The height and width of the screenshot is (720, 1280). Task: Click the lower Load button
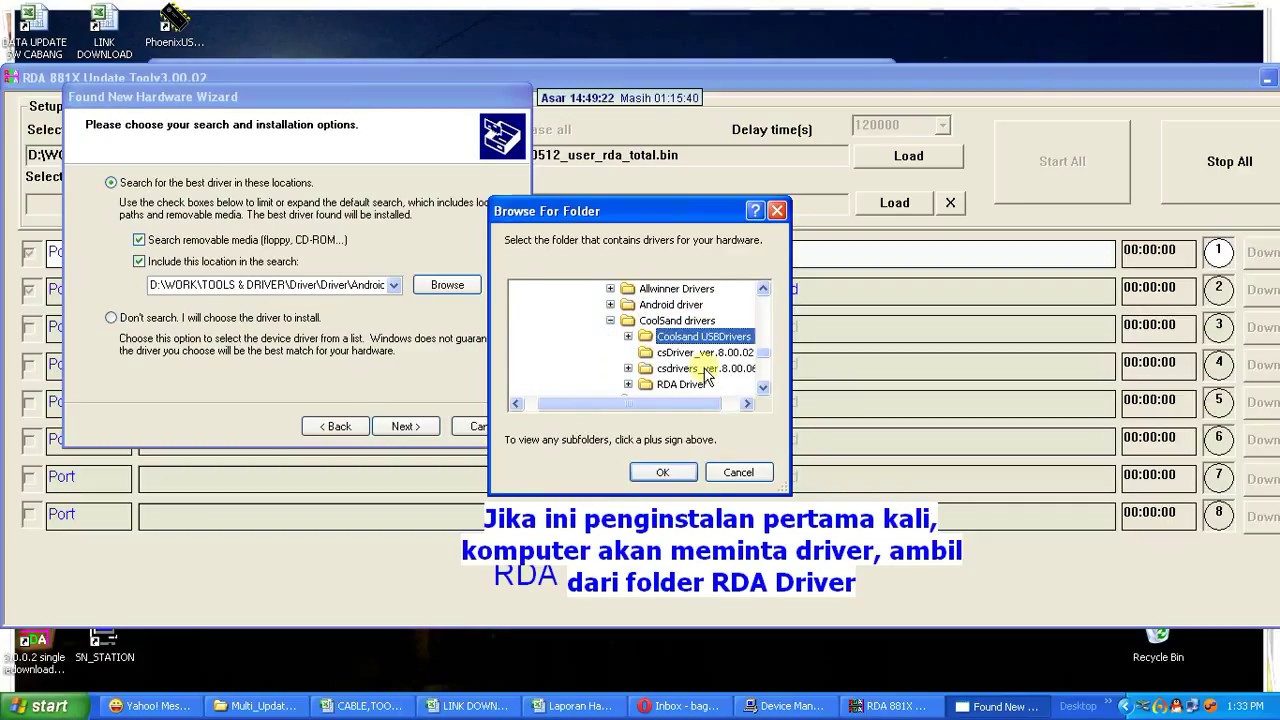894,203
